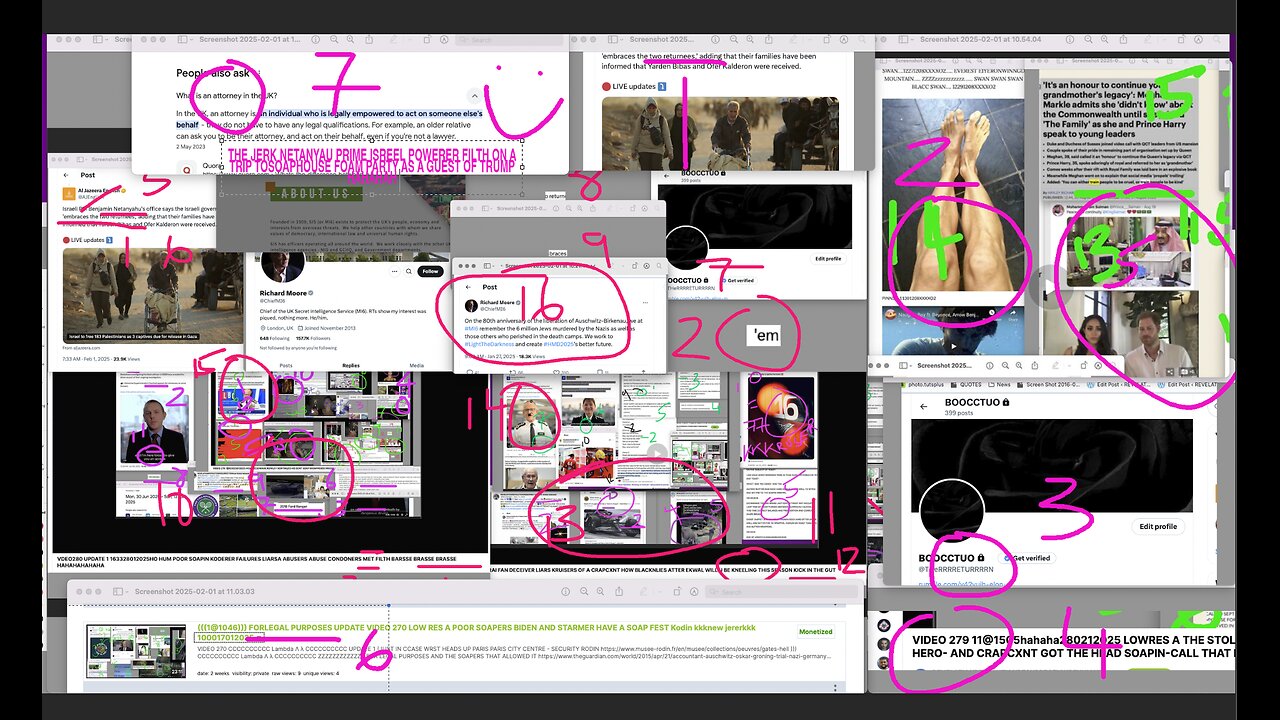Switch to Replies tab on Richard Moore profile
1280x720 pixels.
coord(351,365)
